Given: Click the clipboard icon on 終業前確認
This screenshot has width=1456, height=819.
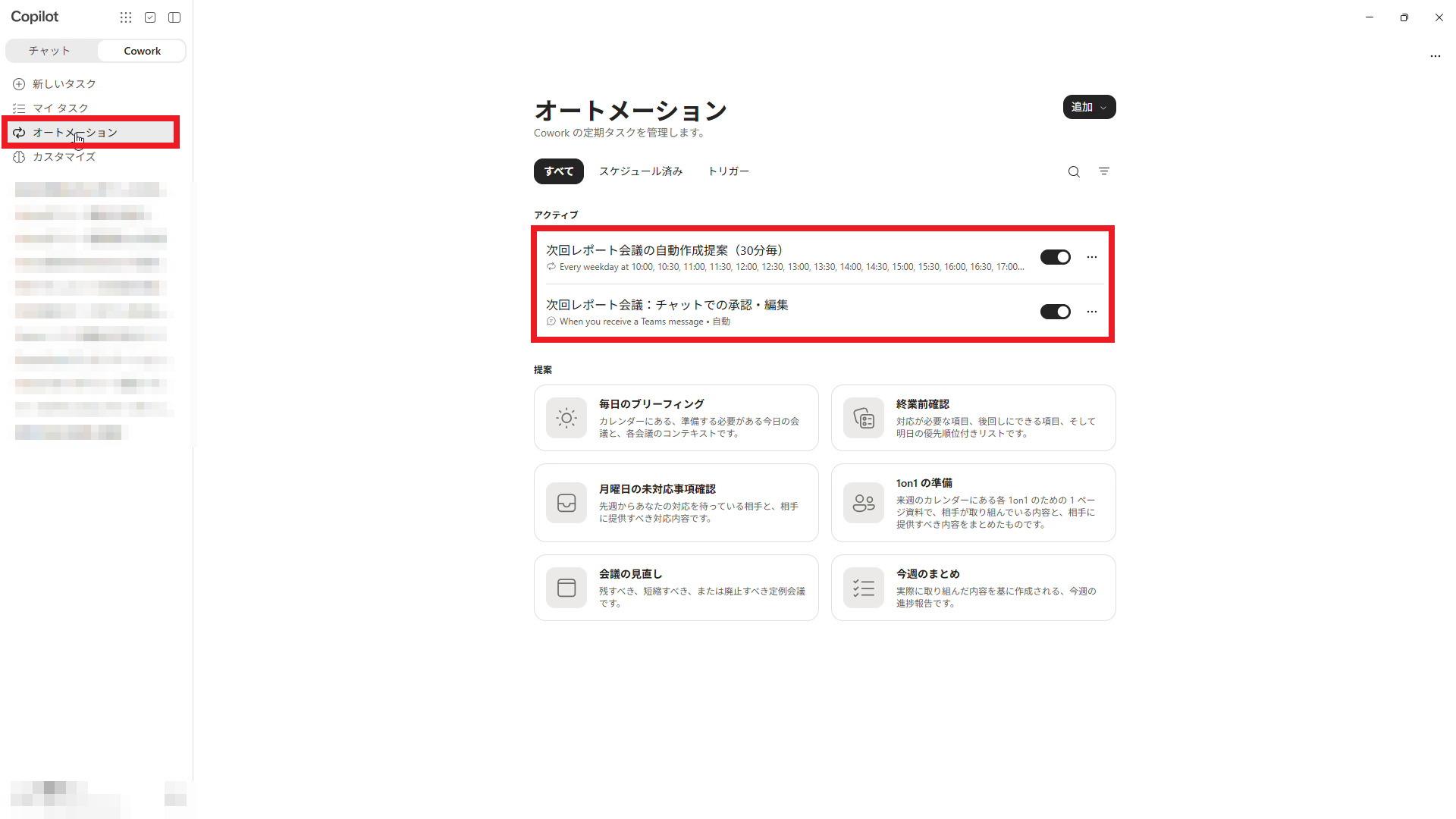Looking at the screenshot, I should click(x=864, y=418).
